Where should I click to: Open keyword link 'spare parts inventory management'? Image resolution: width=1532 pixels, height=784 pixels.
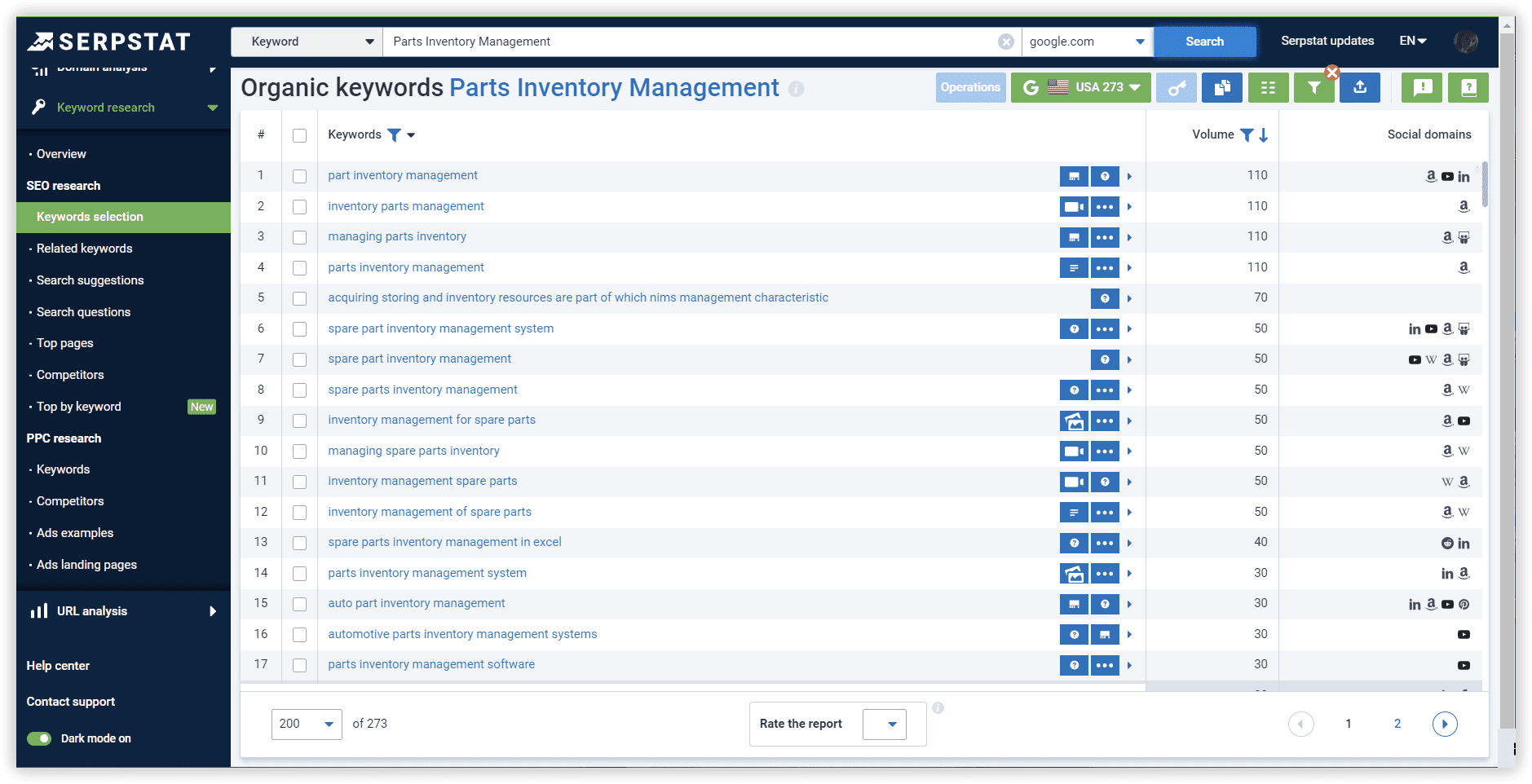coord(422,390)
